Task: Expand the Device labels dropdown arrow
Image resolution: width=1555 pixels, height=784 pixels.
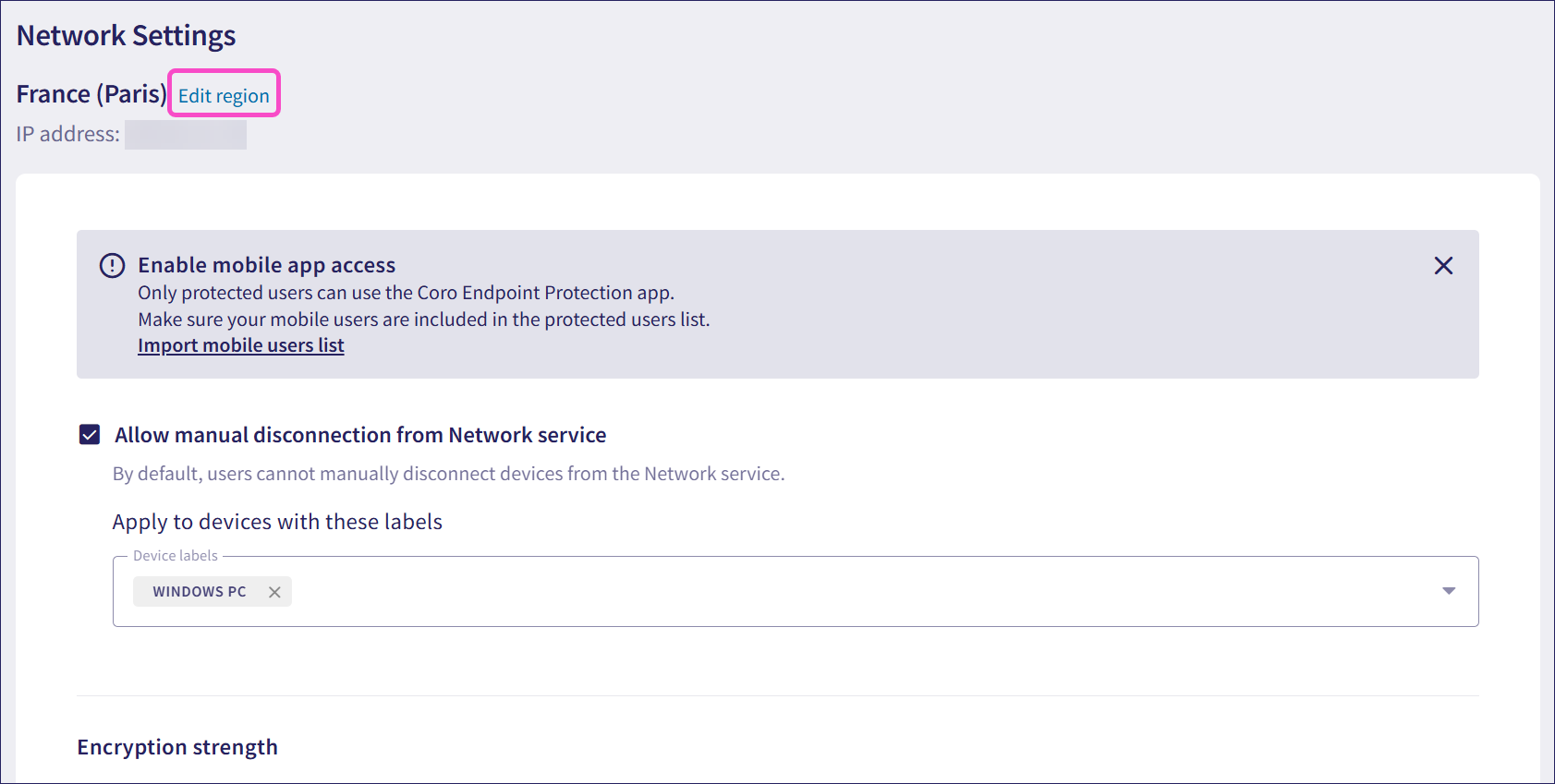Action: coord(1448,591)
